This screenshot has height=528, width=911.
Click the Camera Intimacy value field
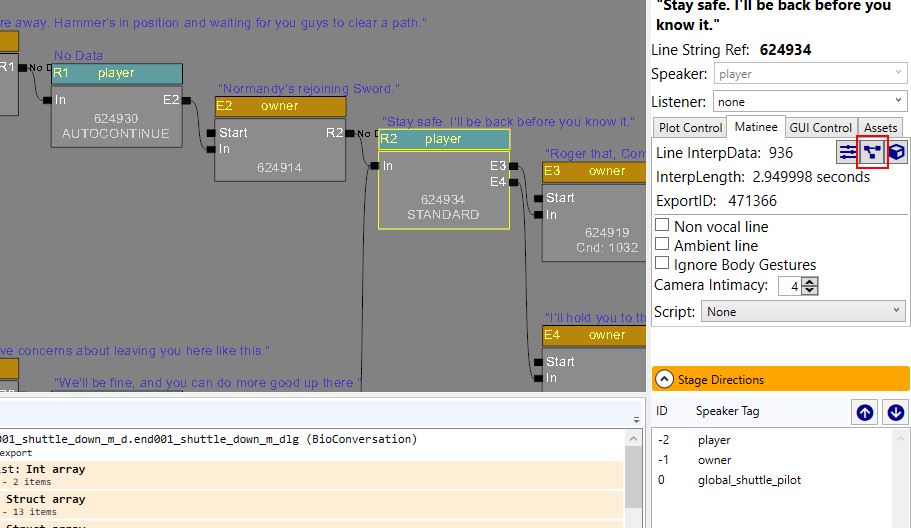coord(791,286)
